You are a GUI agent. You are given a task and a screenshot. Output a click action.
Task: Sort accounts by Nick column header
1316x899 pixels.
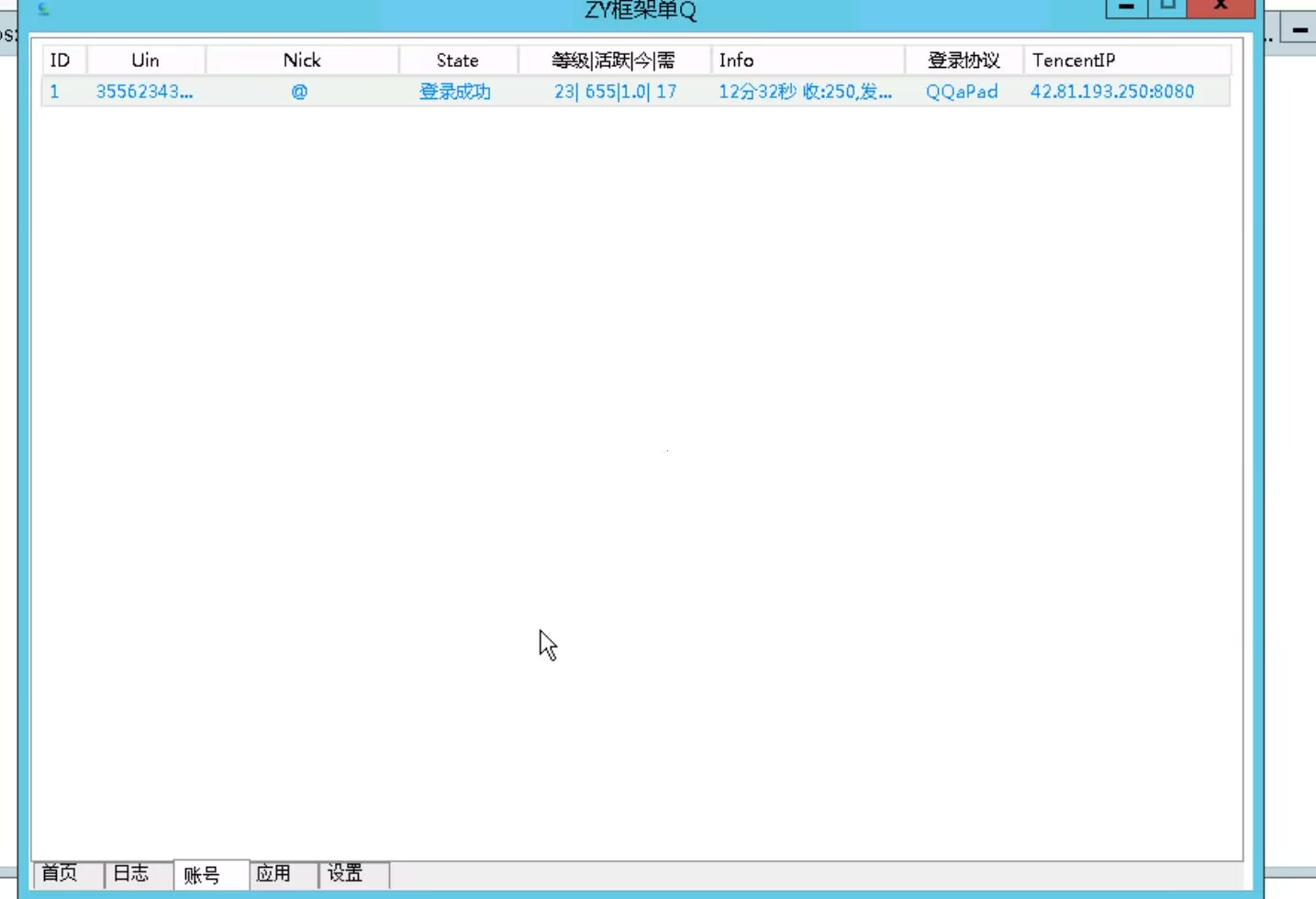[x=302, y=61]
